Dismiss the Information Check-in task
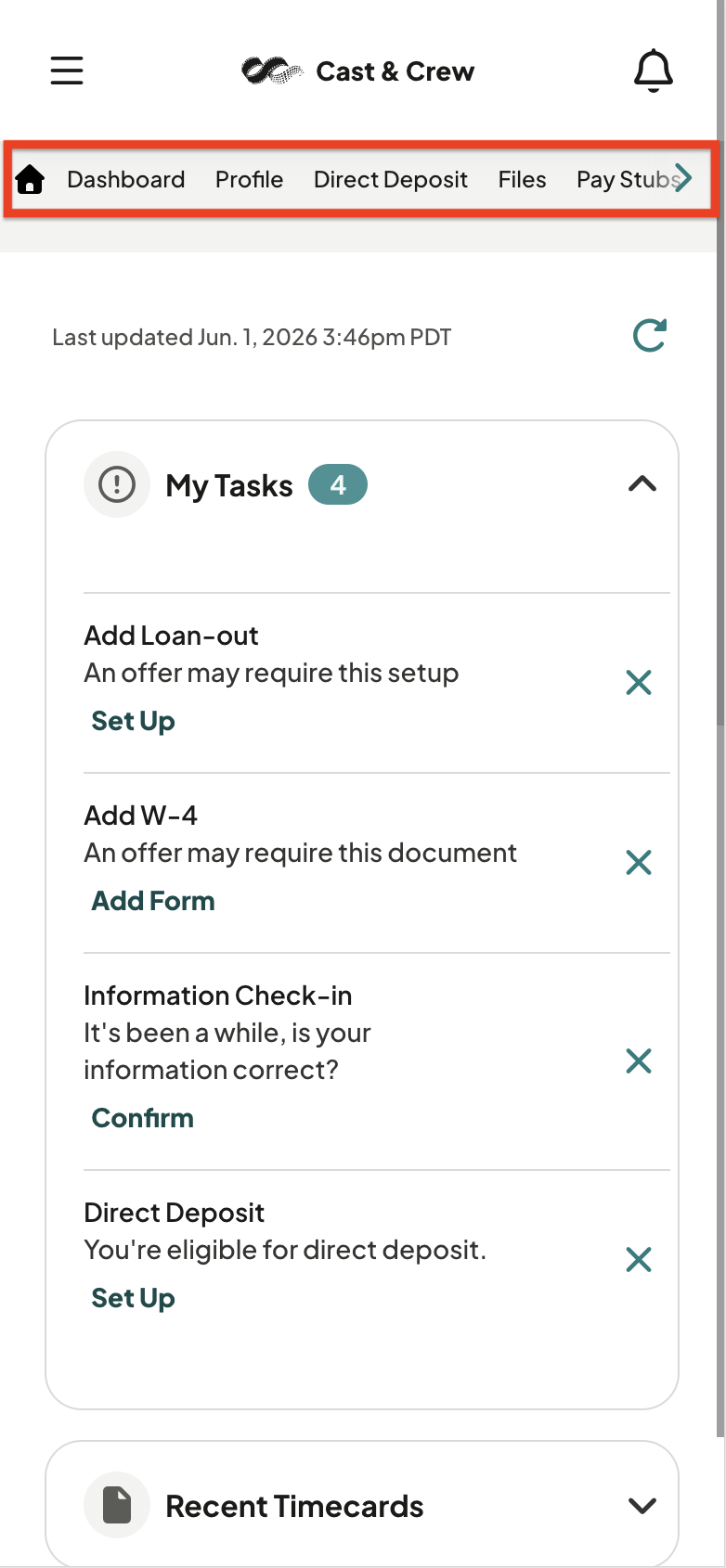Viewport: 726px width, 1568px height. (x=639, y=1060)
